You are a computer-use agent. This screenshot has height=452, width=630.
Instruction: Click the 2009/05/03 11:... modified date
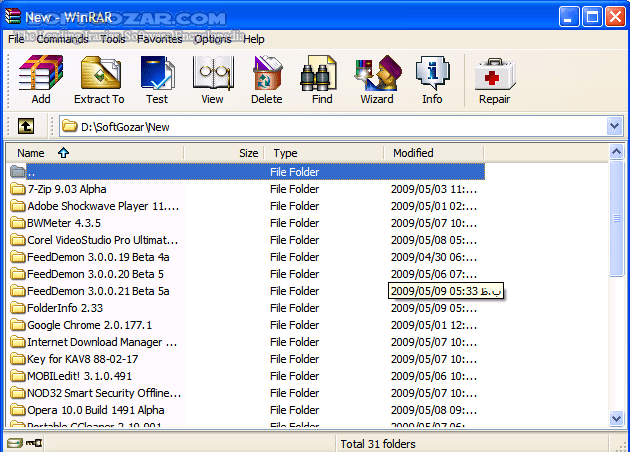pyautogui.click(x=434, y=189)
